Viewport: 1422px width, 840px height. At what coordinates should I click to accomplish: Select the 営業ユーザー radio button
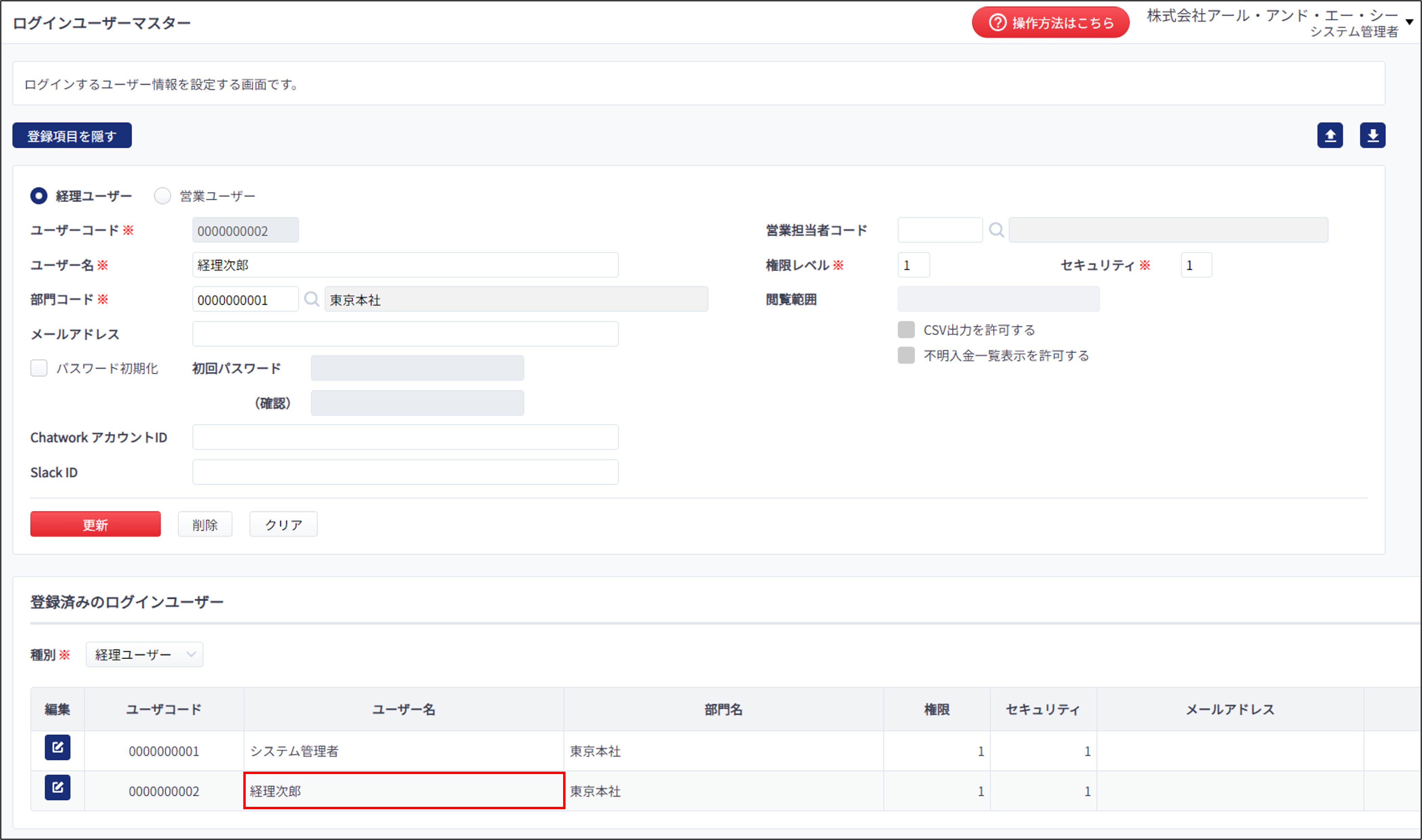click(x=162, y=196)
